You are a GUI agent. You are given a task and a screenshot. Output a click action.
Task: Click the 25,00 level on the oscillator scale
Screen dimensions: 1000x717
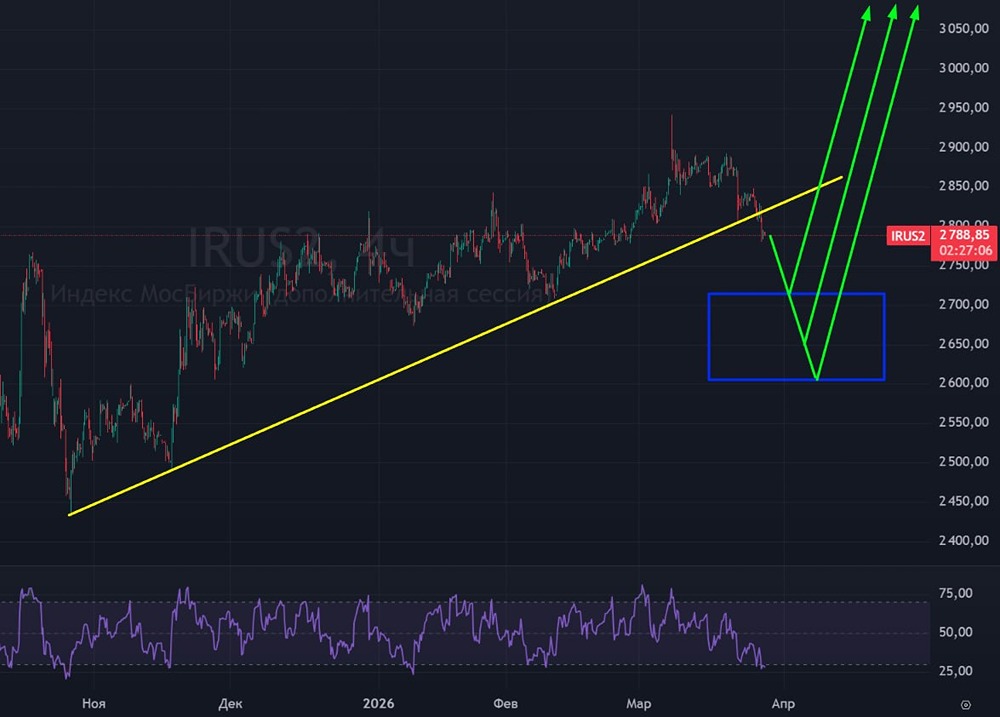pos(955,671)
